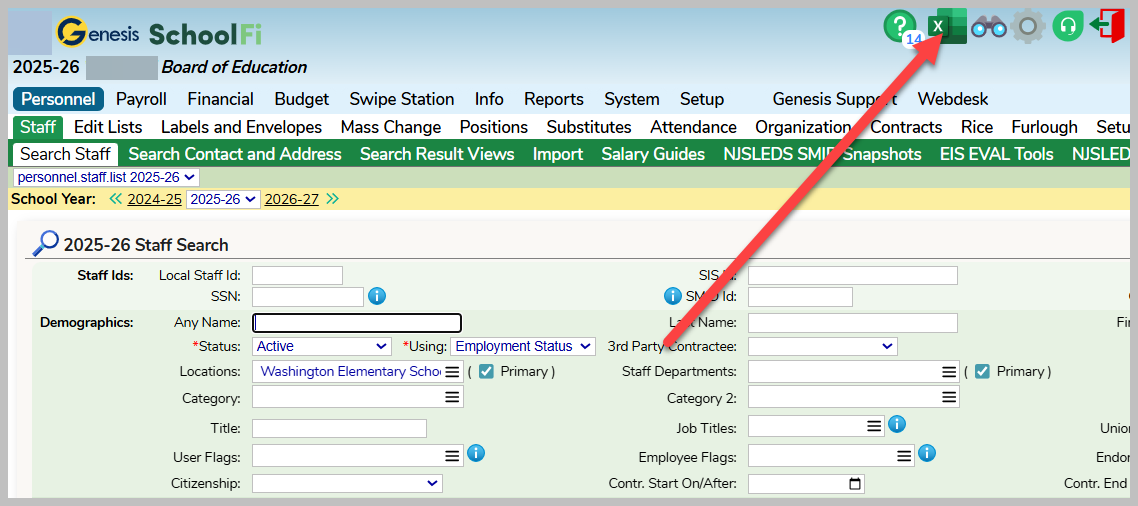Screen dimensions: 1138x506
Task: Select the Edit Lists submenu
Action: tap(108, 128)
